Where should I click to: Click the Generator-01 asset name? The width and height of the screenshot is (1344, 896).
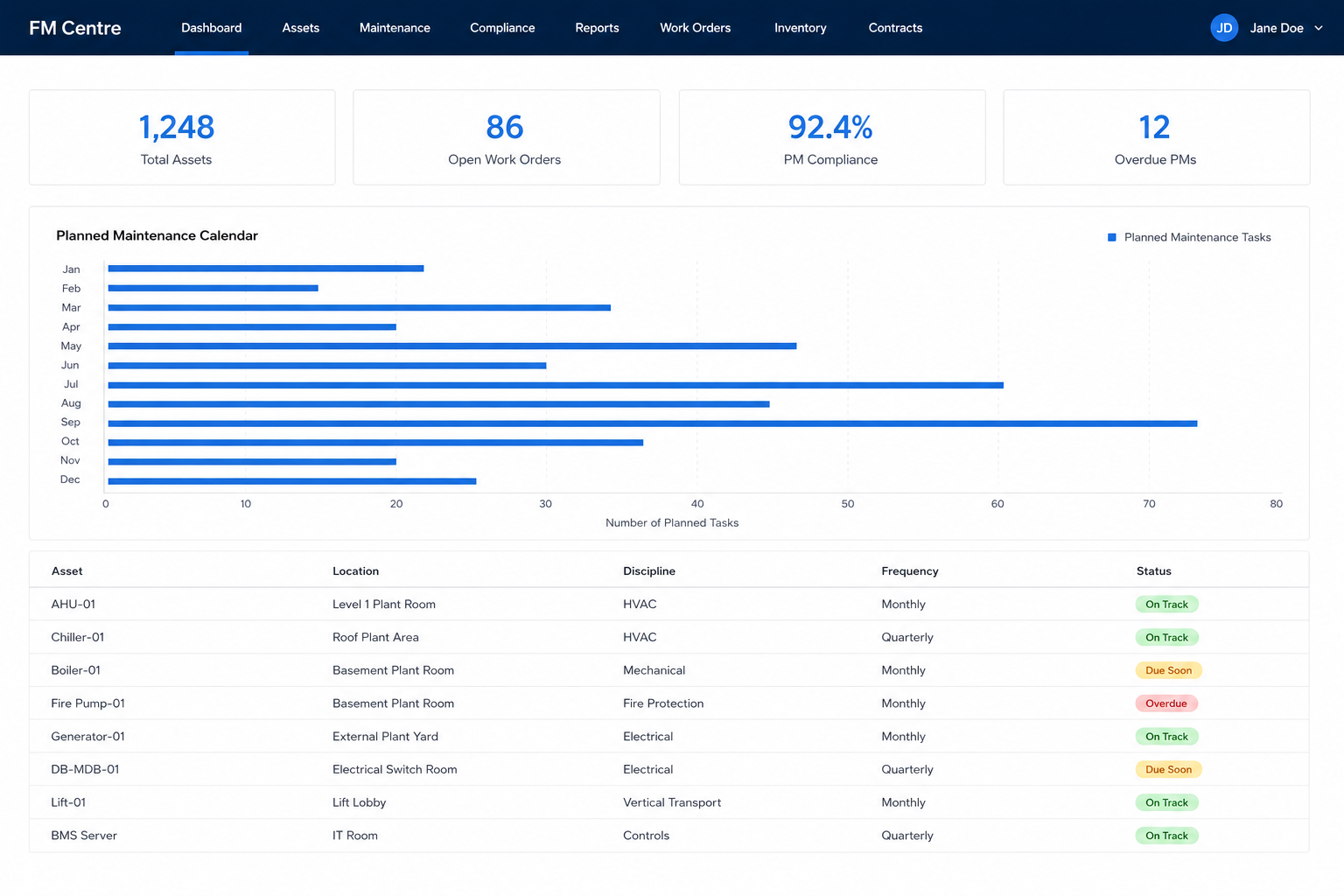[x=88, y=737]
